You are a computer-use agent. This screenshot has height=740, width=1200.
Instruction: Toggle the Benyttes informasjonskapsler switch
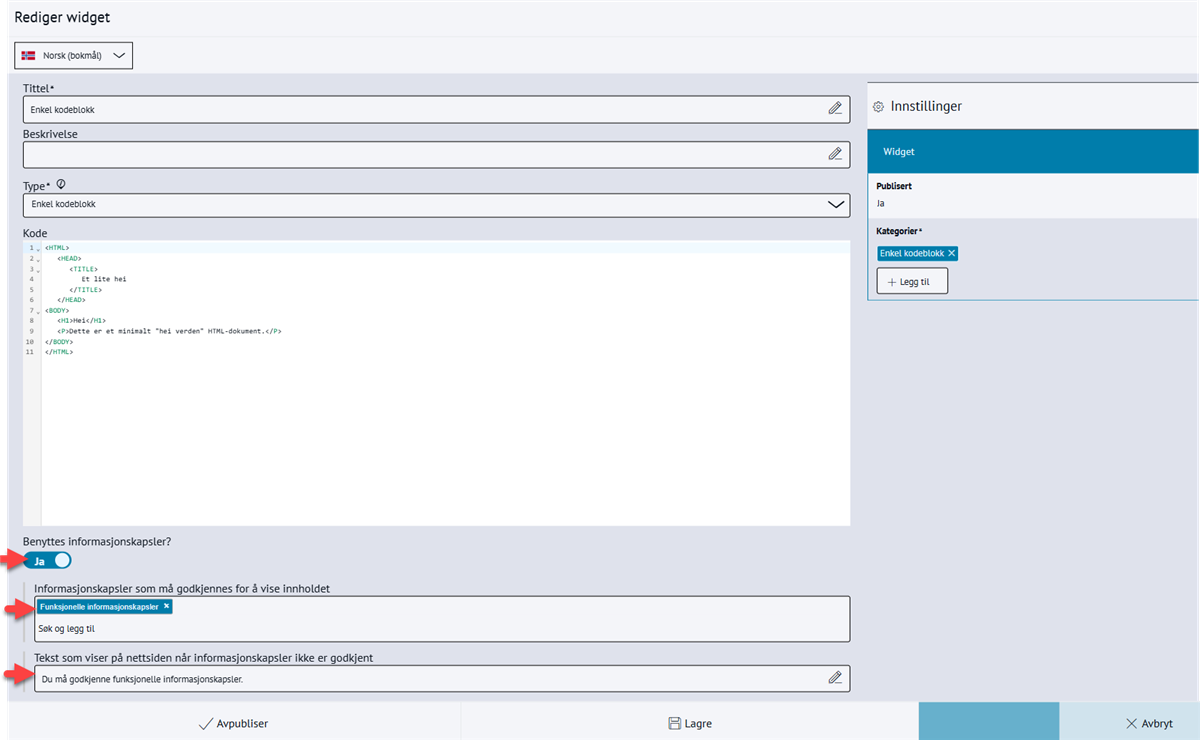pos(48,561)
